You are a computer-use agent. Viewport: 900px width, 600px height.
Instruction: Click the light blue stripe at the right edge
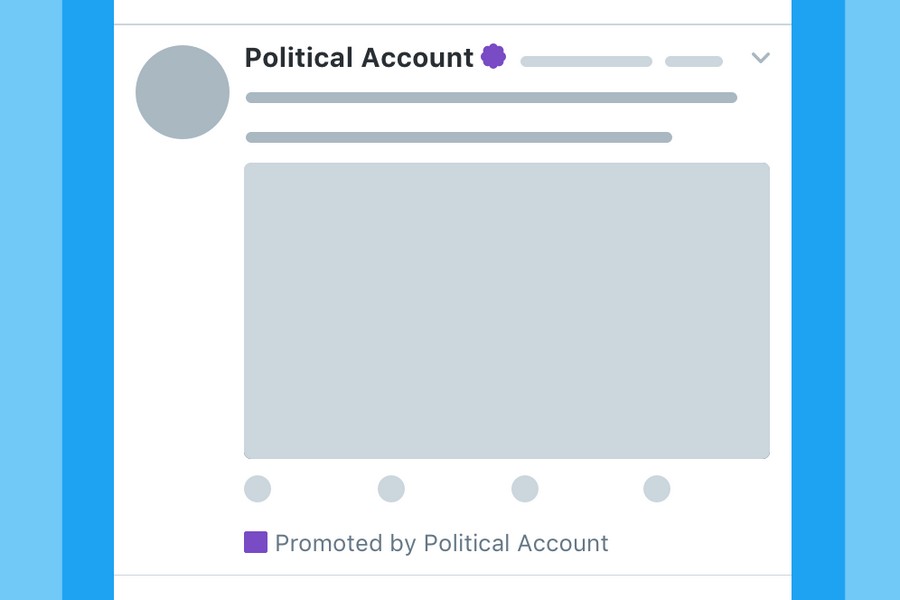tap(872, 300)
